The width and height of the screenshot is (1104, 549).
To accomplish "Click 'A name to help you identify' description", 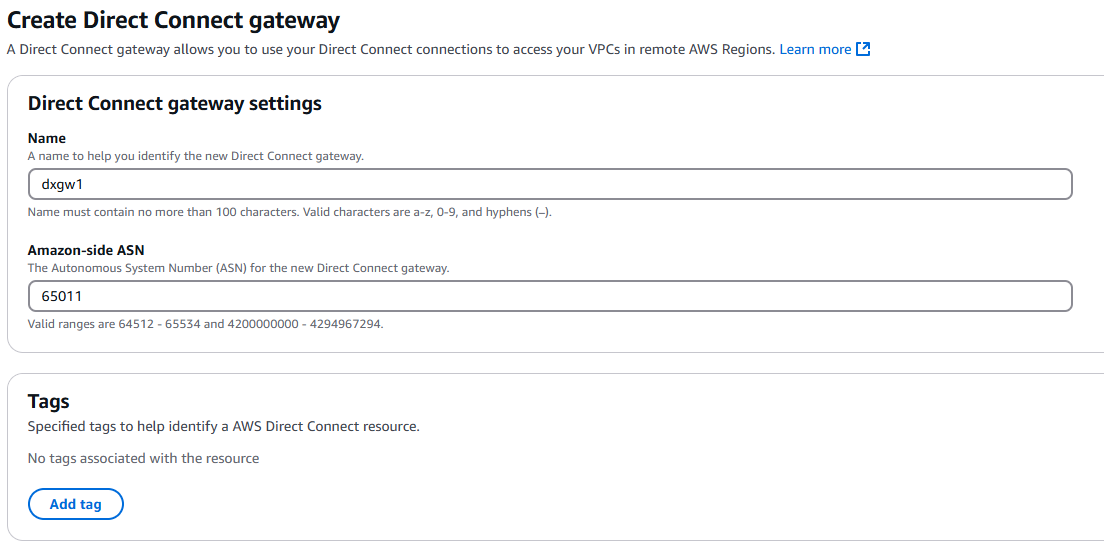I will (x=196, y=156).
